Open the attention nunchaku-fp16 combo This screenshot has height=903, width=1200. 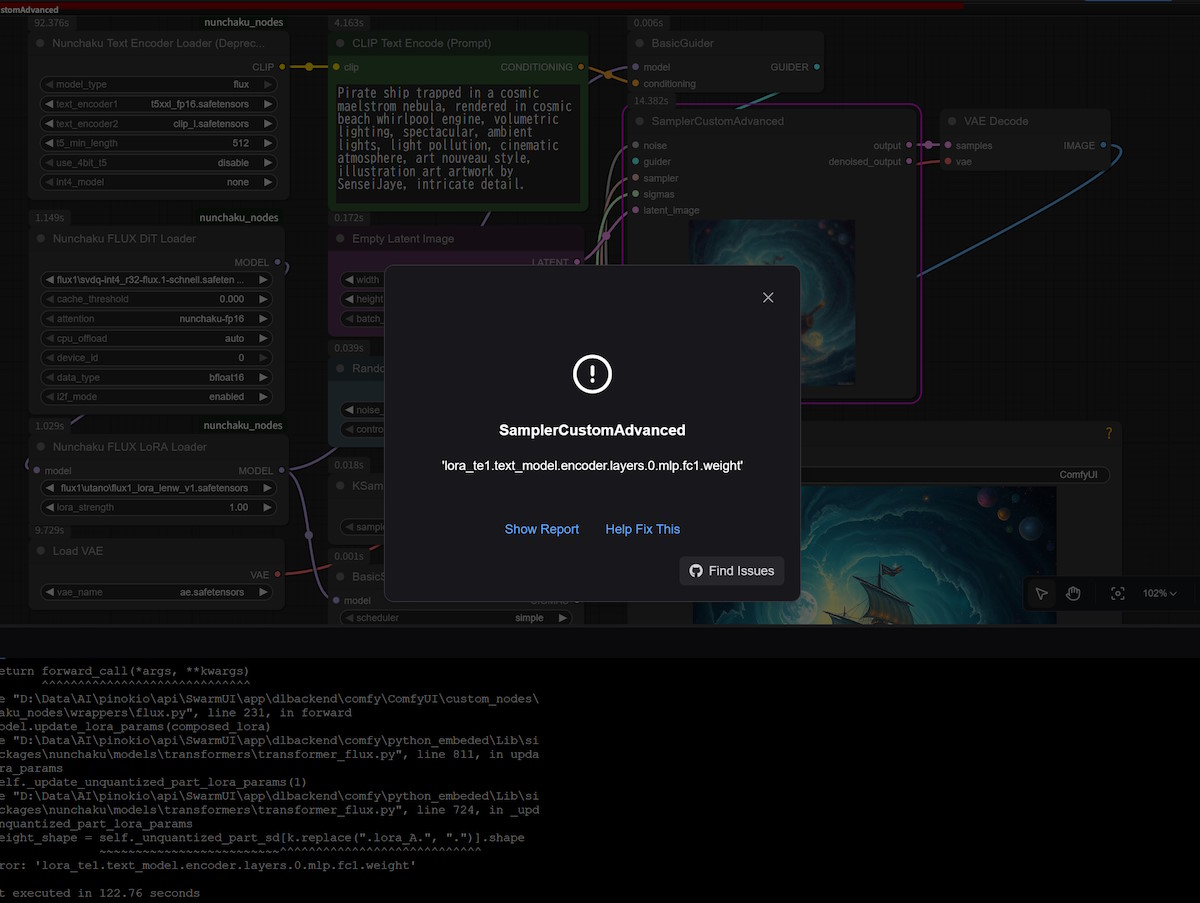157,319
